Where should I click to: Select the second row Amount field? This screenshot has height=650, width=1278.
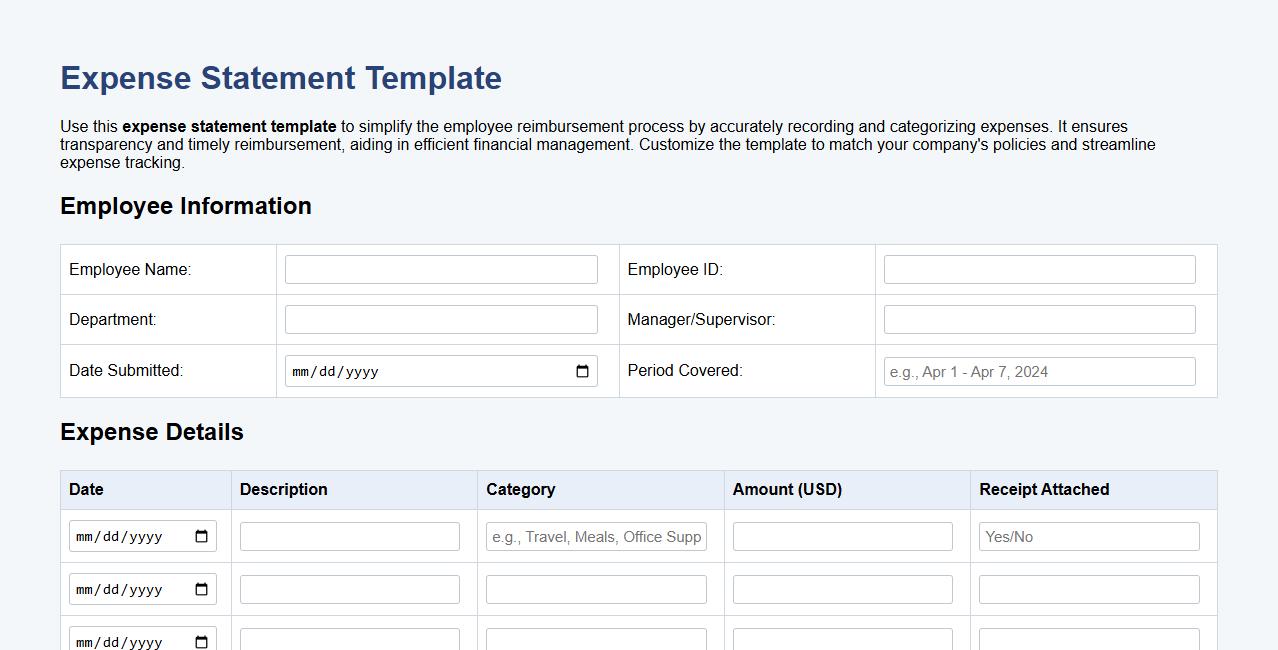[842, 588]
